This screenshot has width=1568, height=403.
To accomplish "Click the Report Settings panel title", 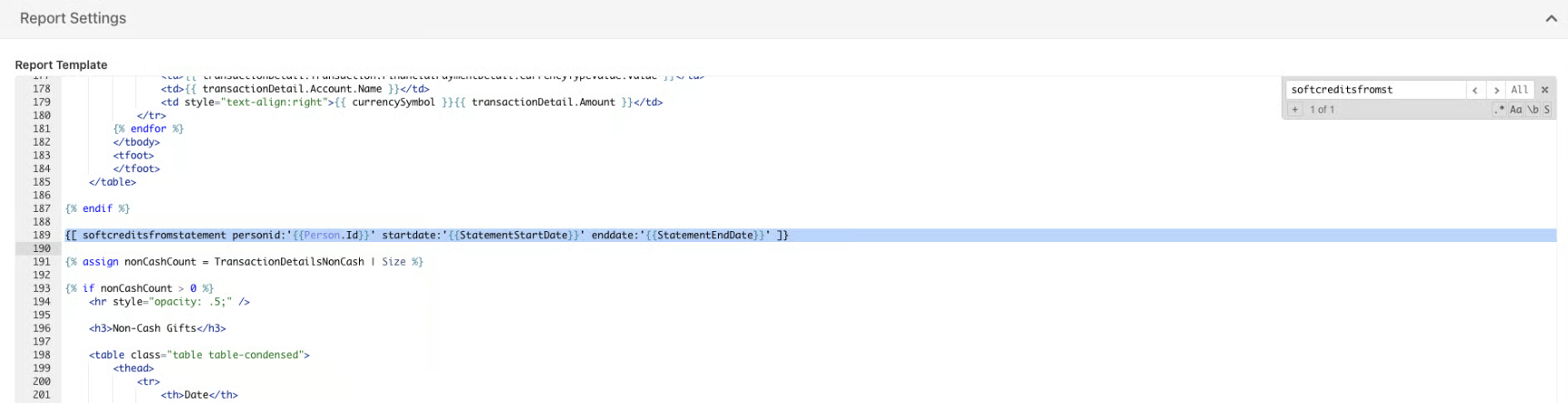I will [73, 18].
